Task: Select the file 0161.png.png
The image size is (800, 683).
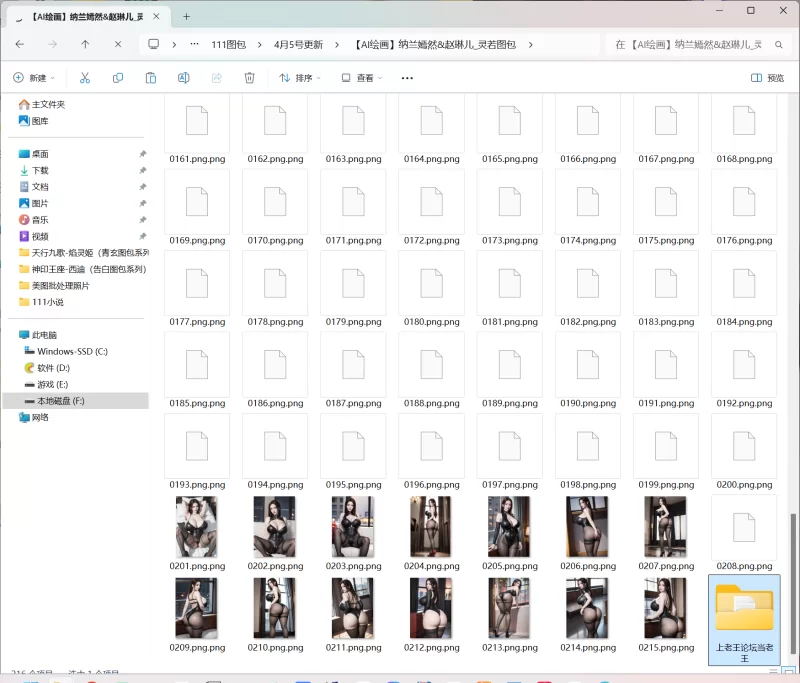Action: point(197,130)
